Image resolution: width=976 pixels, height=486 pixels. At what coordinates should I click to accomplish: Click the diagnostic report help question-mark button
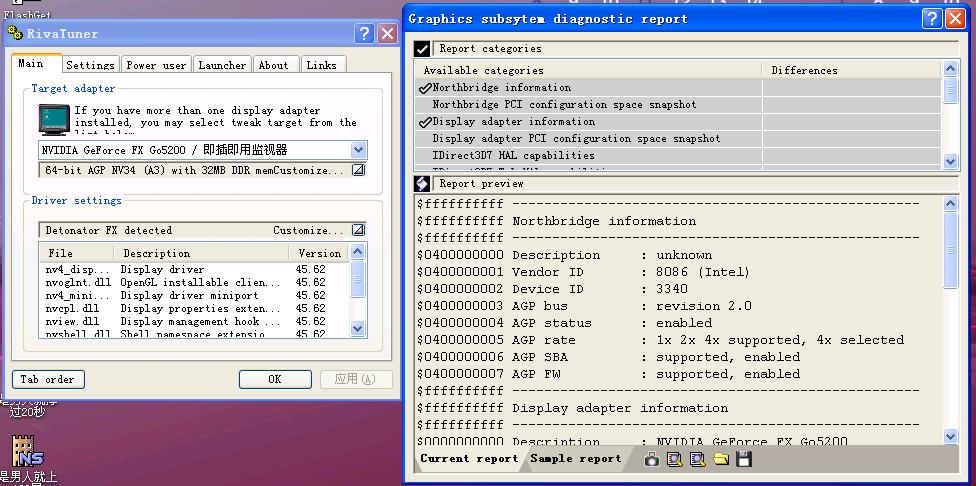point(932,19)
